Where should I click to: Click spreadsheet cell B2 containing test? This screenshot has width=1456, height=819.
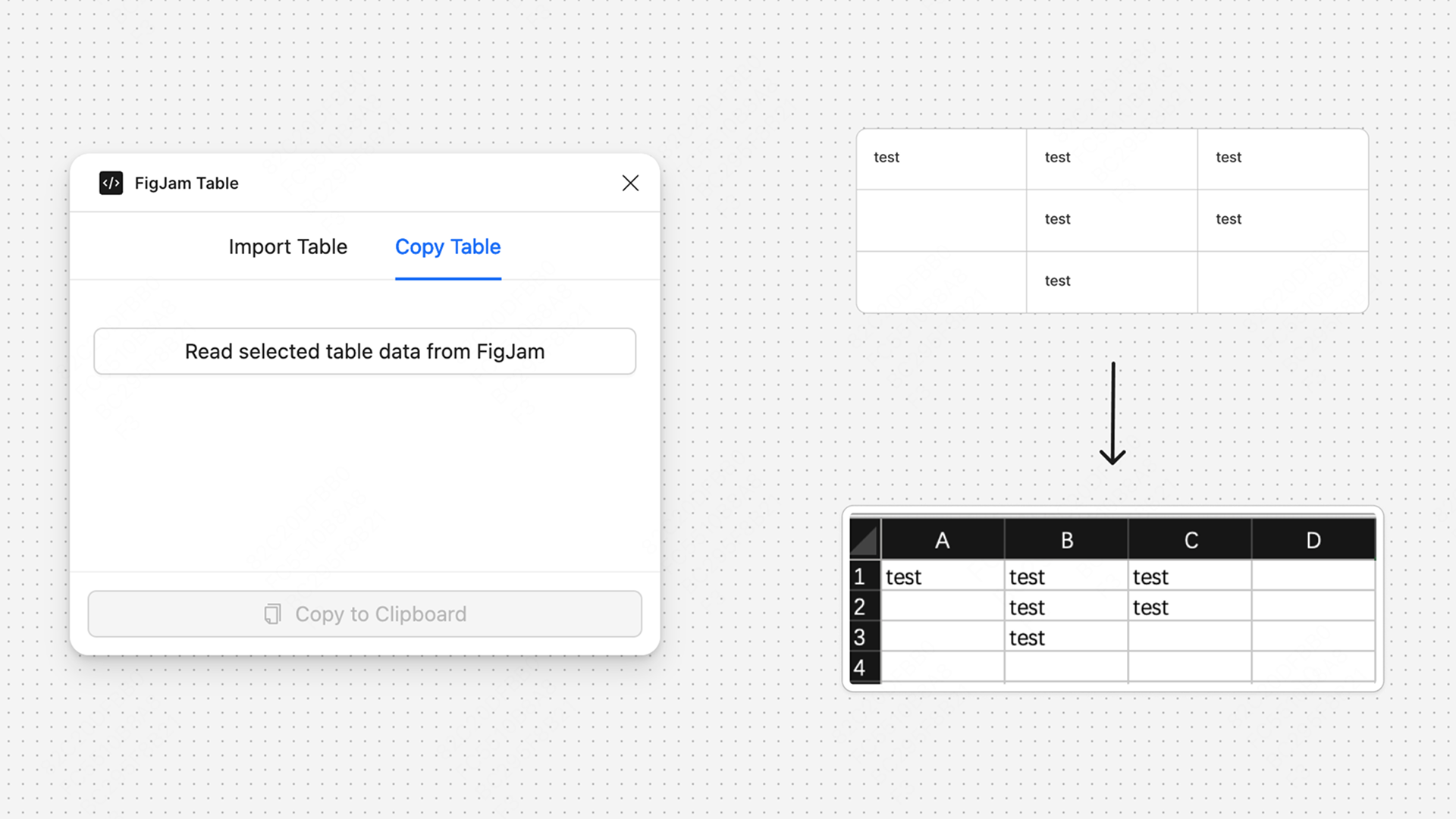1066,607
